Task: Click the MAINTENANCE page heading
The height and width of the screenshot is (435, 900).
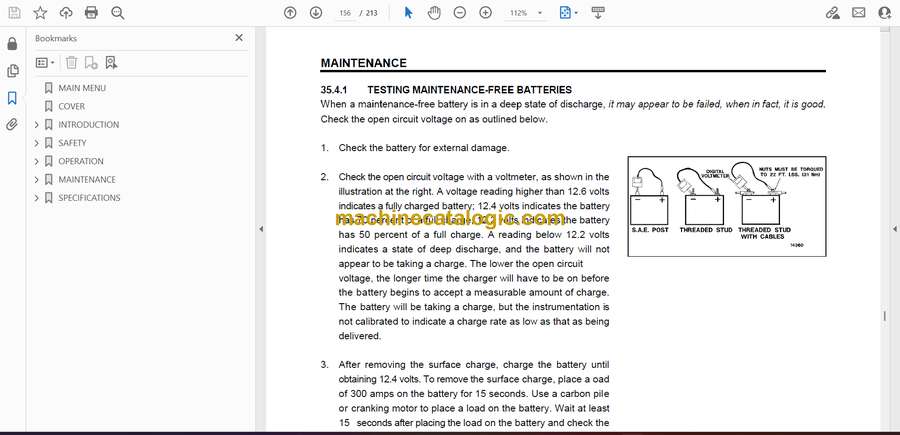Action: (363, 63)
